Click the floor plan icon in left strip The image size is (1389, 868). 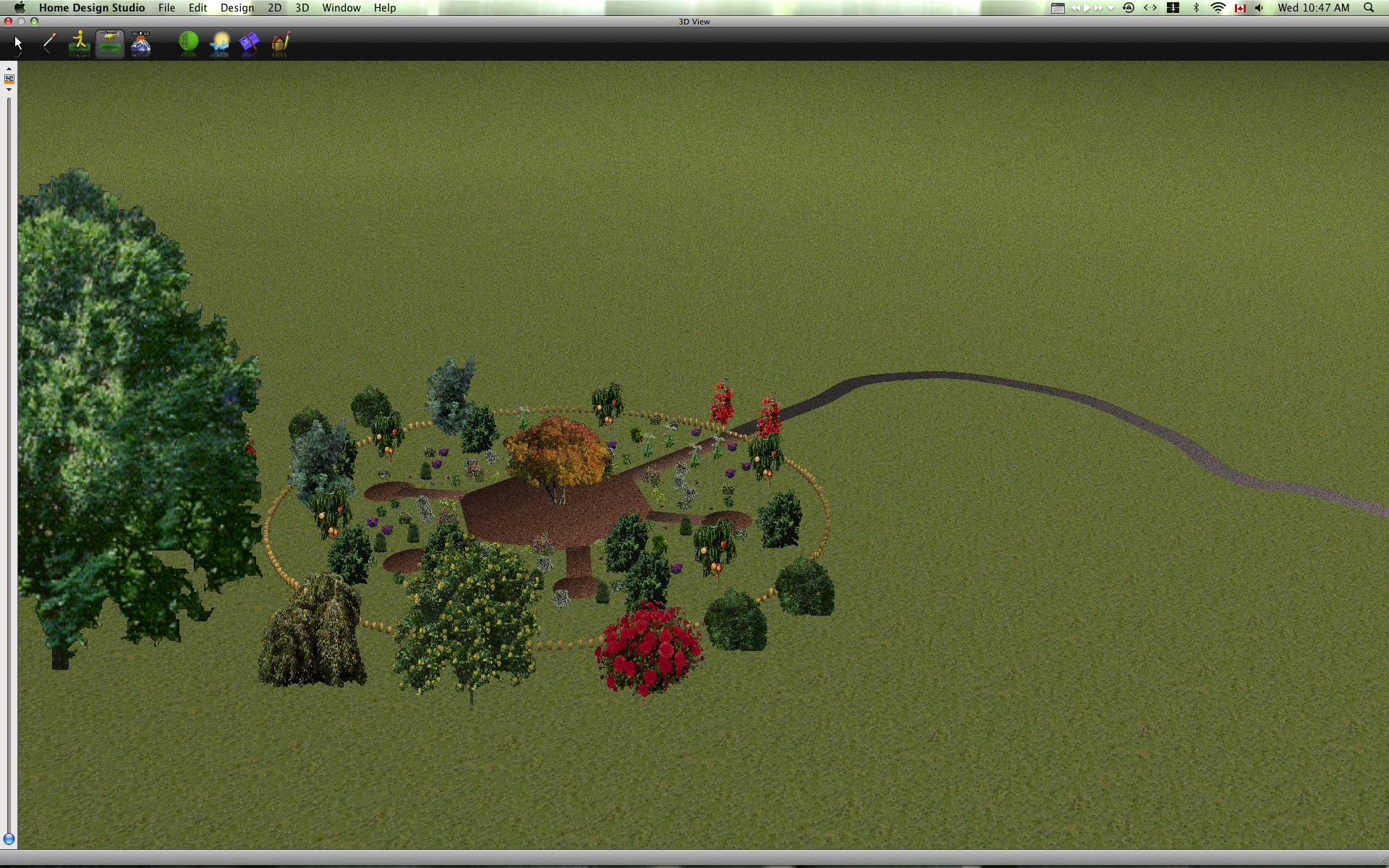pyautogui.click(x=9, y=78)
